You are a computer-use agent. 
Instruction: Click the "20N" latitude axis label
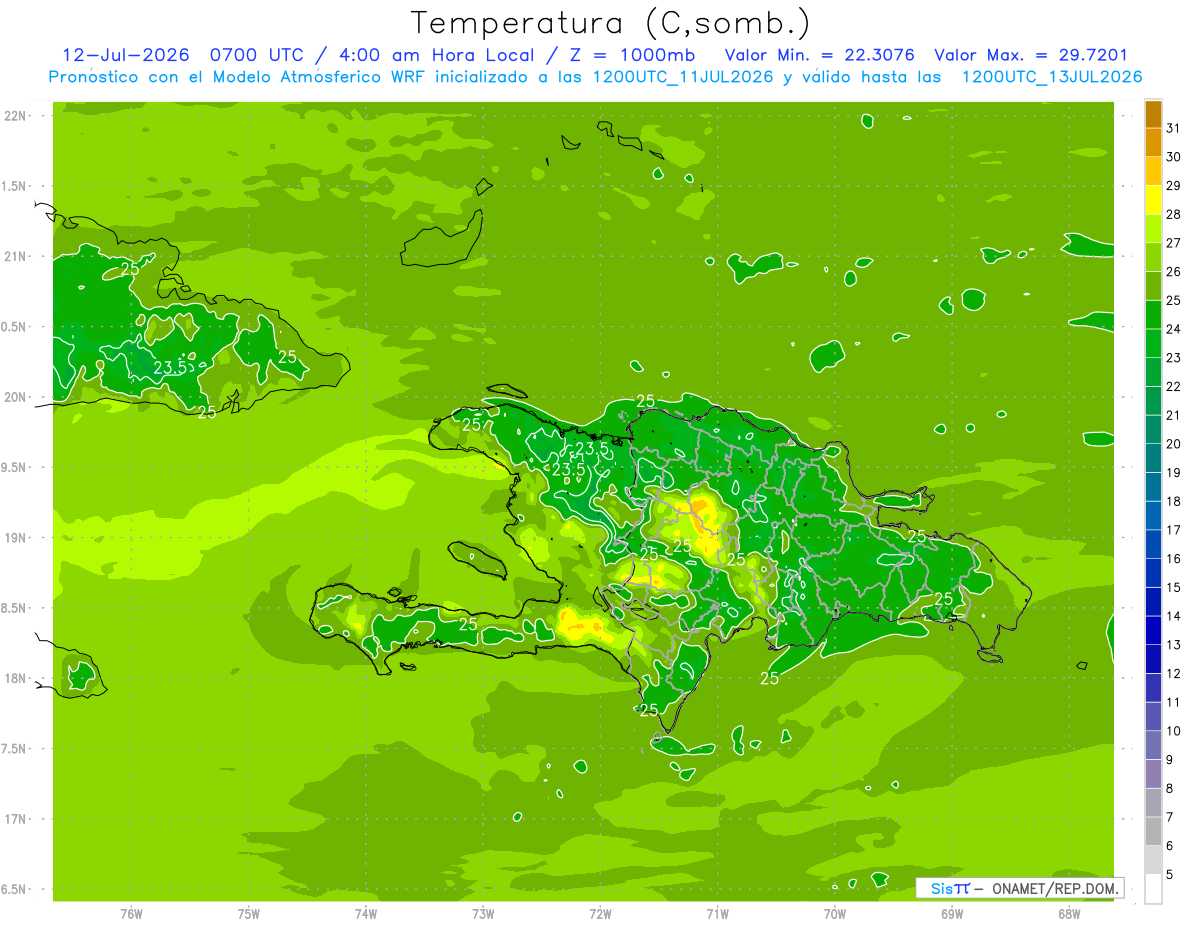point(17,397)
